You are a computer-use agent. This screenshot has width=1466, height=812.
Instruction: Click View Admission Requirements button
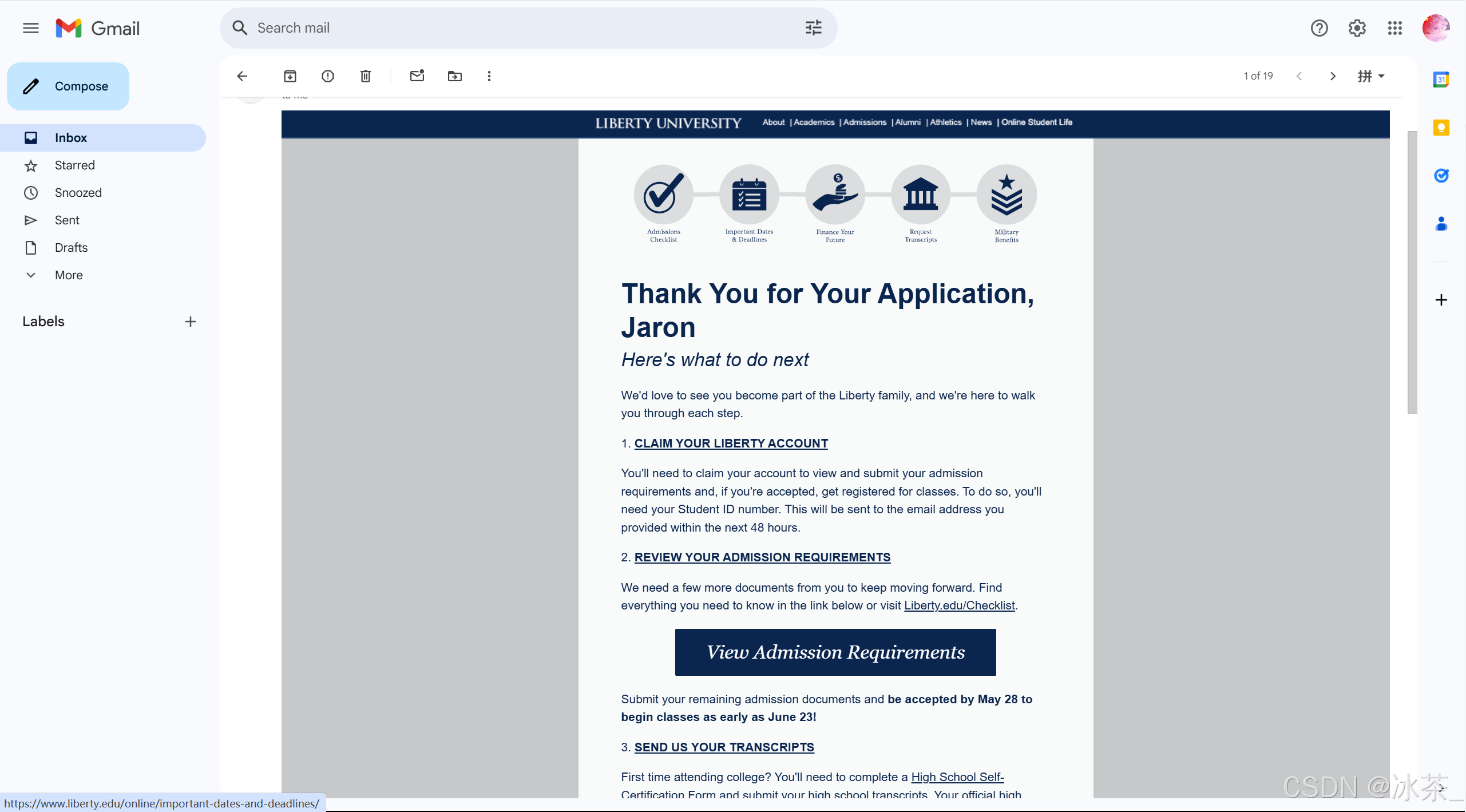835,652
